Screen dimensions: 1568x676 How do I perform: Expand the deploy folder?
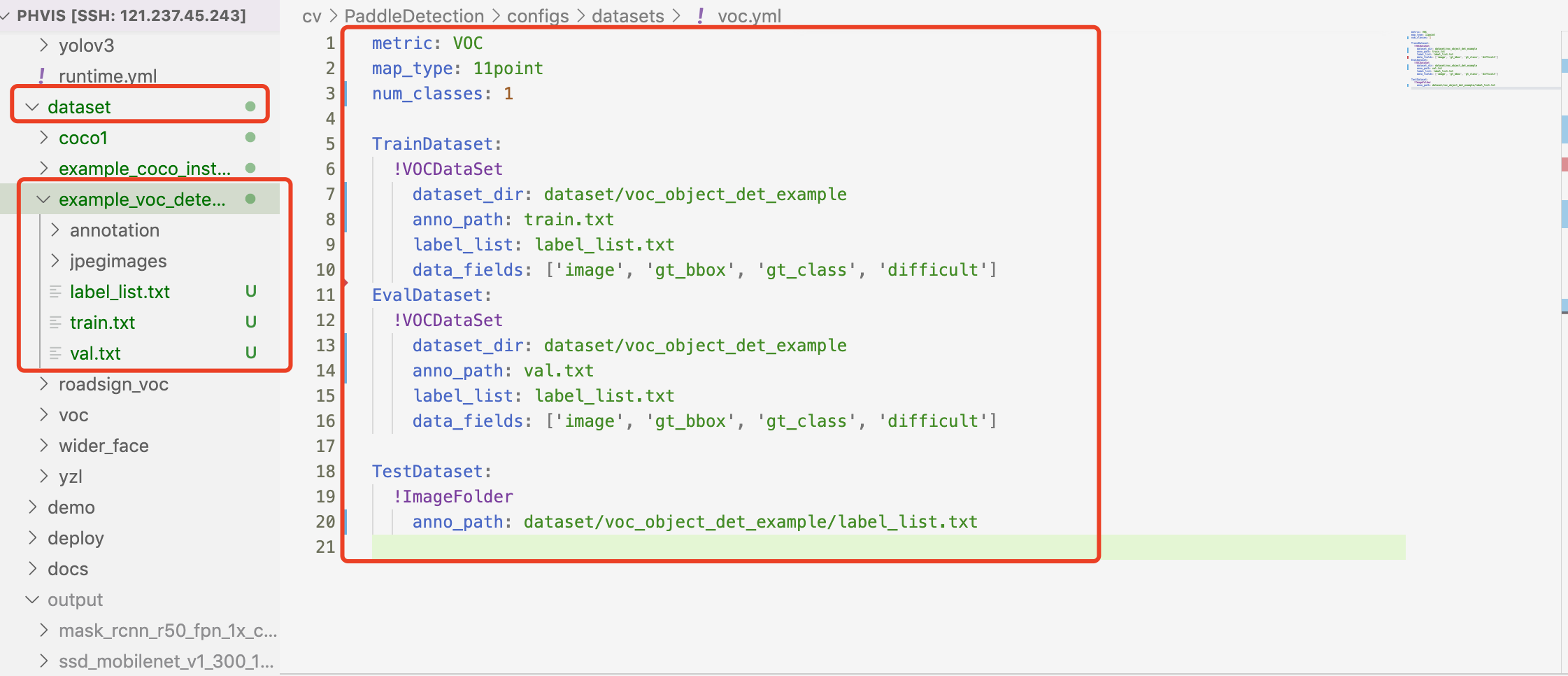[x=32, y=538]
